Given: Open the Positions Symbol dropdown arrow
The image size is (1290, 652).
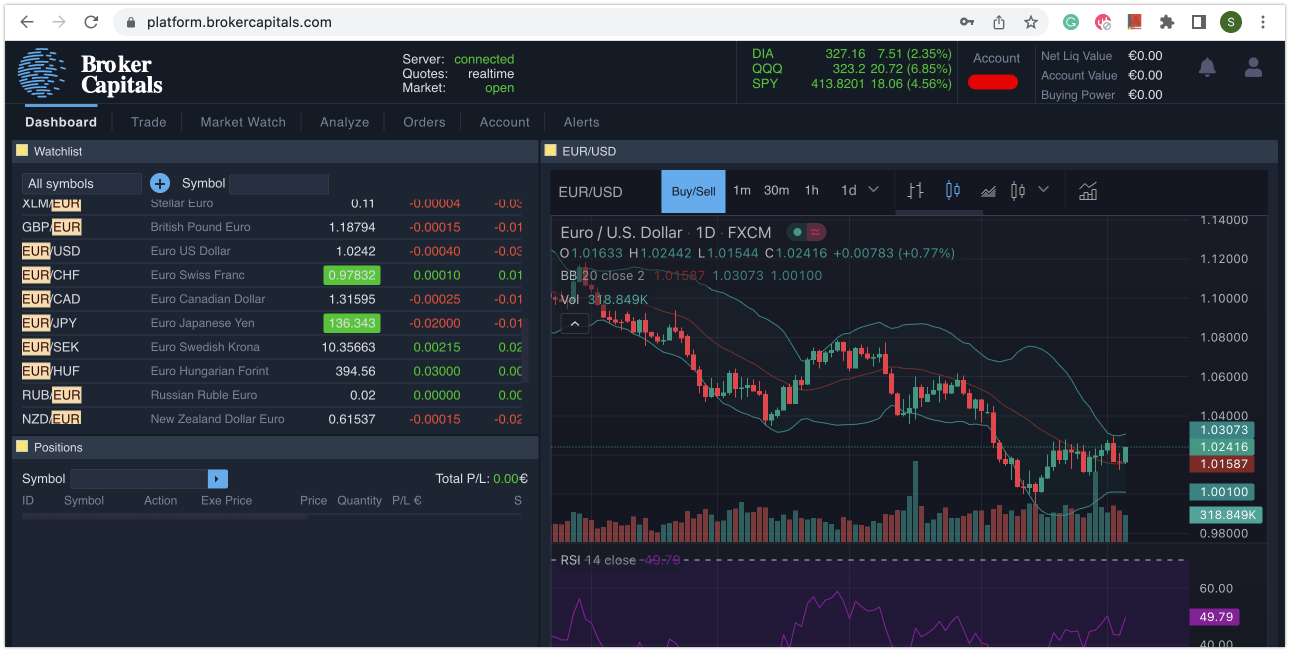Looking at the screenshot, I should click(218, 479).
